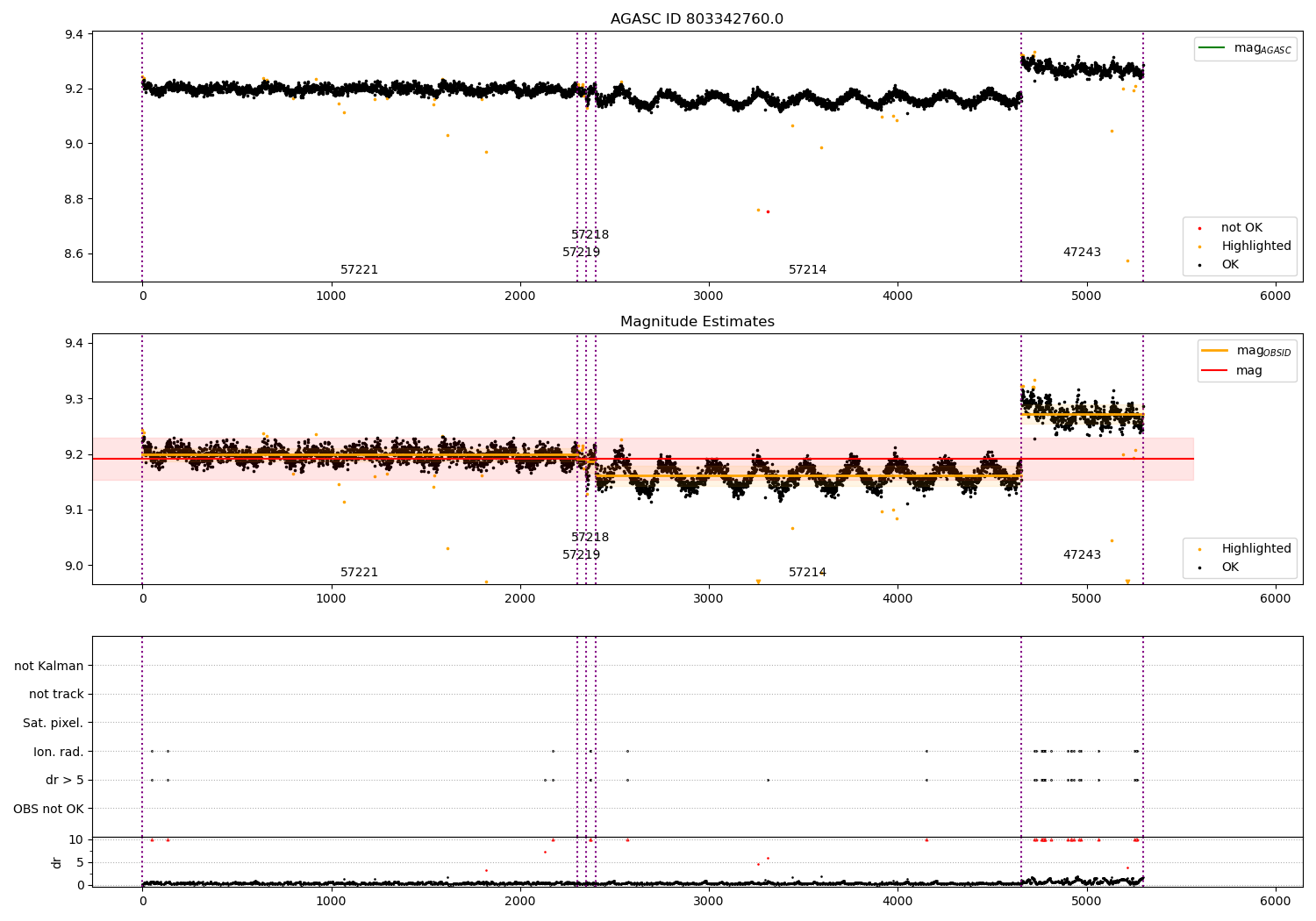
Task: Select the red 'mag' legend line
Action: tap(1214, 371)
